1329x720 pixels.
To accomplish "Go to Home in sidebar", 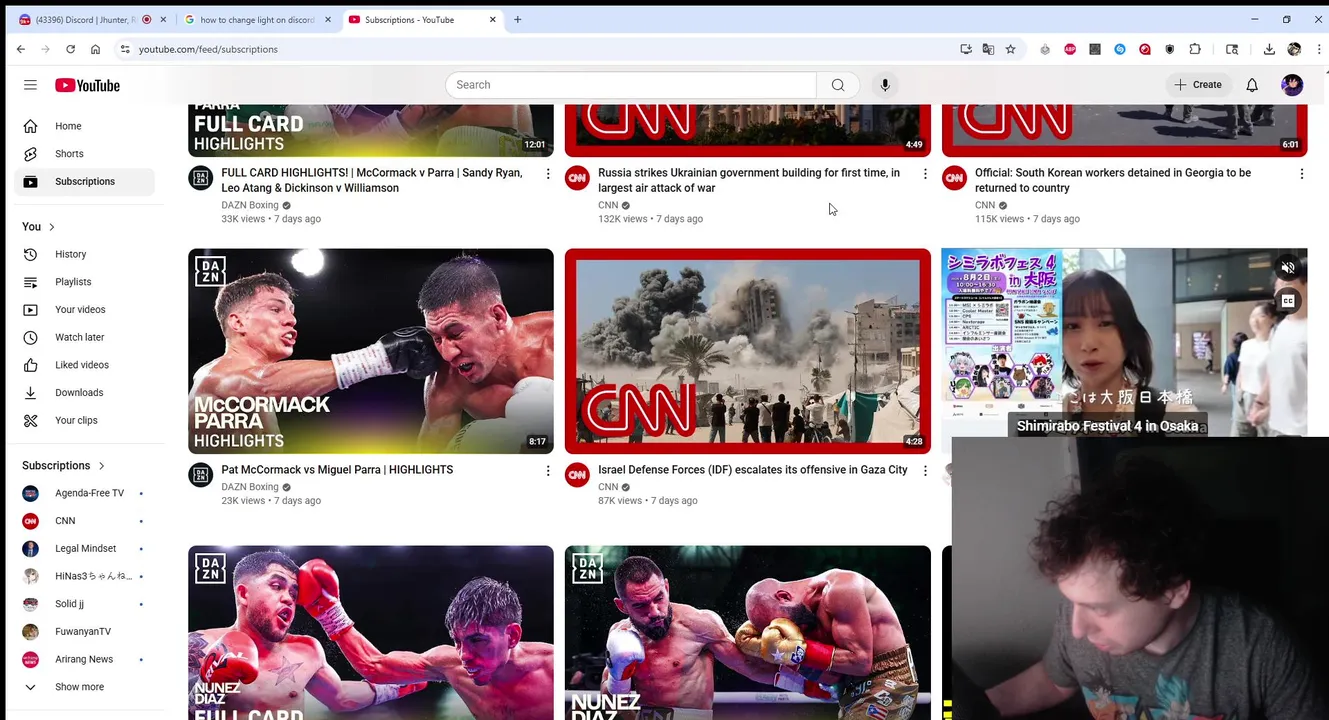I will 85,126.
